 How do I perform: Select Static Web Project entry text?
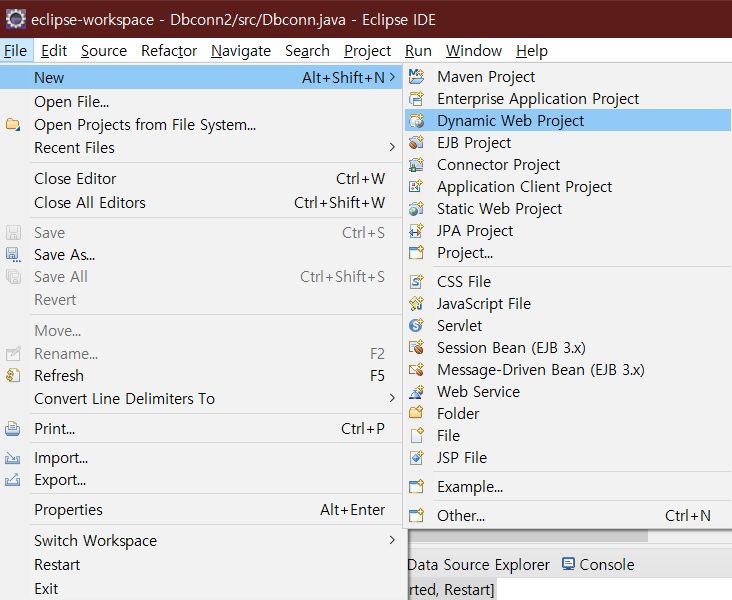tap(500, 208)
